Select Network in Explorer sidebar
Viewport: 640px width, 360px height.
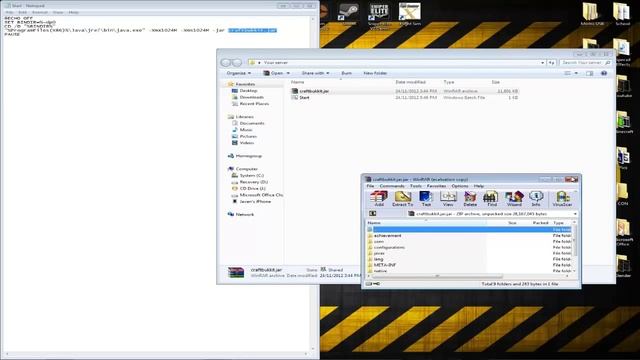244,214
